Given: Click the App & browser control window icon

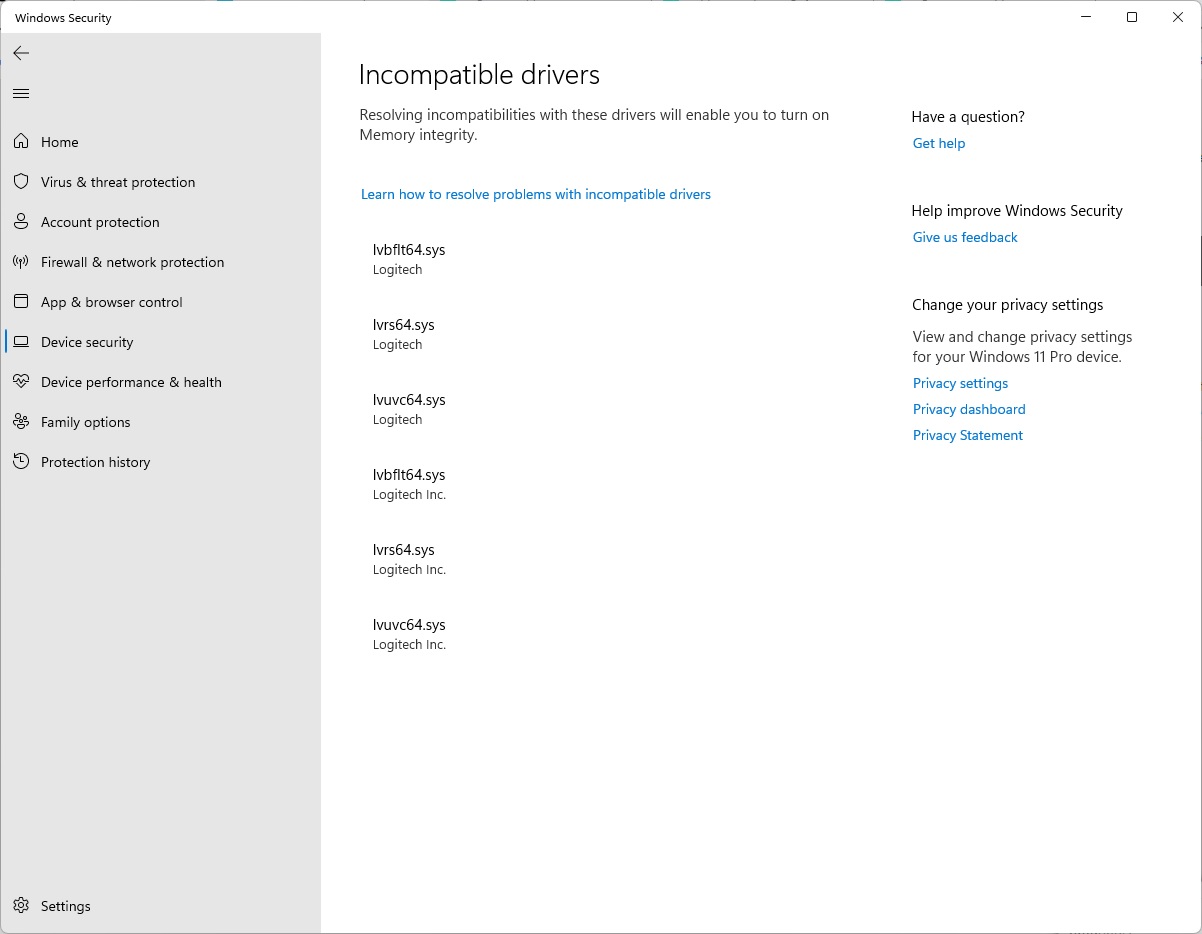Looking at the screenshot, I should click(21, 302).
